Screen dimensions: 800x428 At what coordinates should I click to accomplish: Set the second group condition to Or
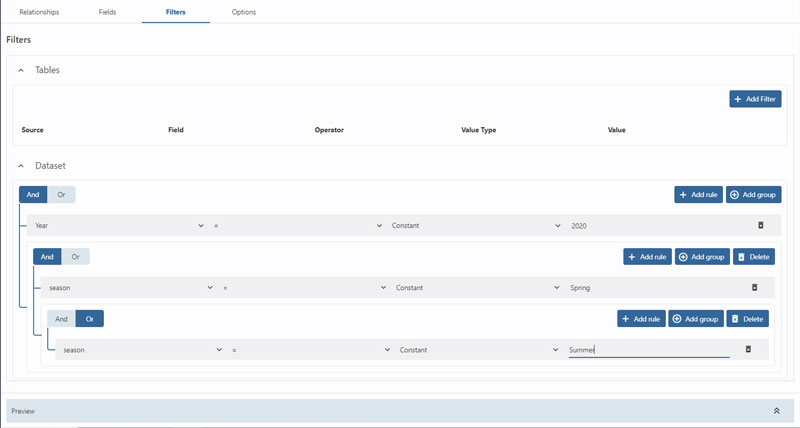click(x=75, y=257)
